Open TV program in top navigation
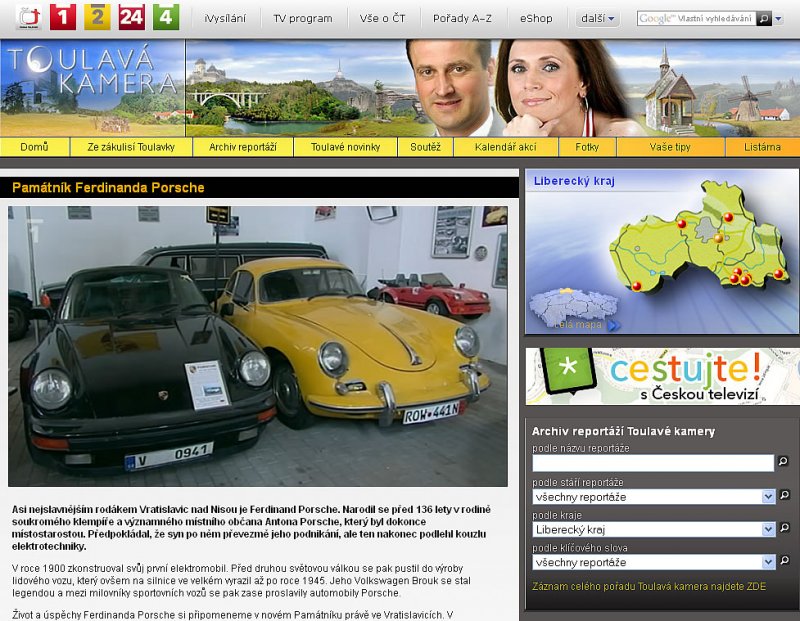This screenshot has height=621, width=800. pyautogui.click(x=303, y=18)
